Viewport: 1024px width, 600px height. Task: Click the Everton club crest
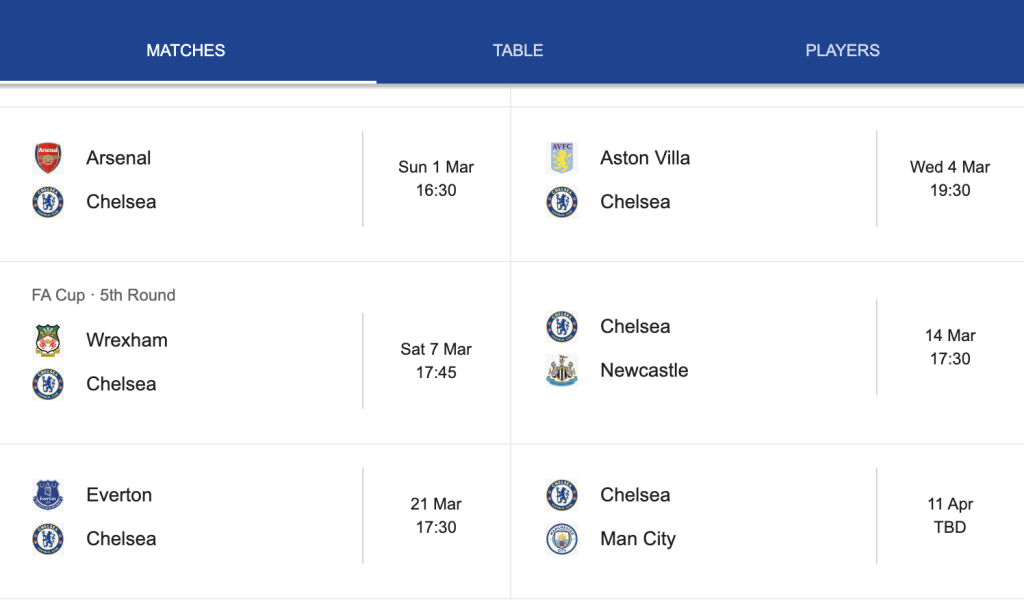(x=47, y=494)
